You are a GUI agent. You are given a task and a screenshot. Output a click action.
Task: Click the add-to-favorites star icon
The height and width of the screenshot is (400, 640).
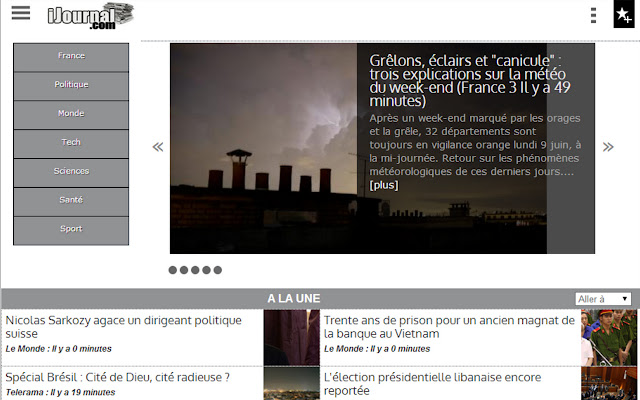[x=624, y=14]
